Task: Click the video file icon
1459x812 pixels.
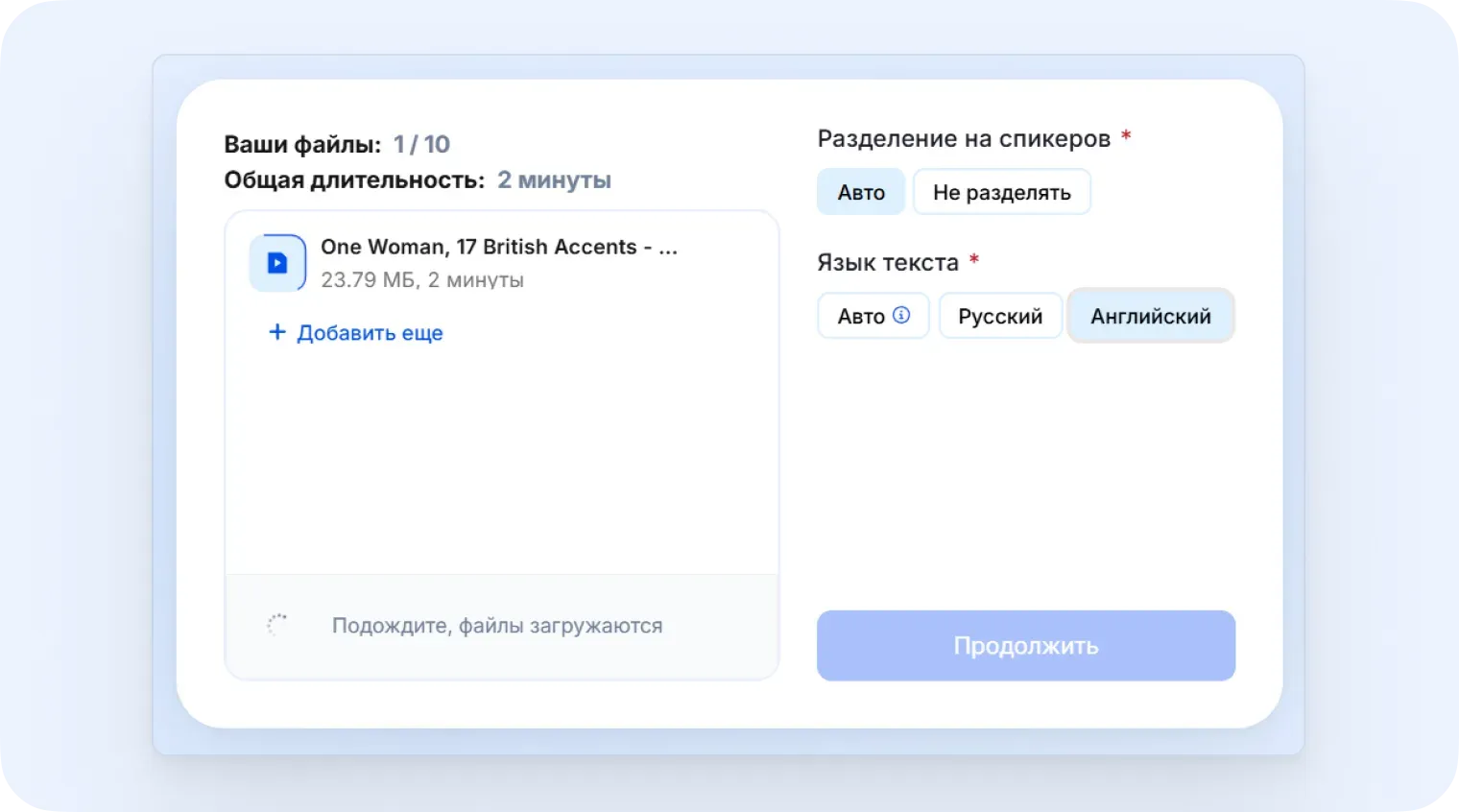Action: [x=277, y=263]
